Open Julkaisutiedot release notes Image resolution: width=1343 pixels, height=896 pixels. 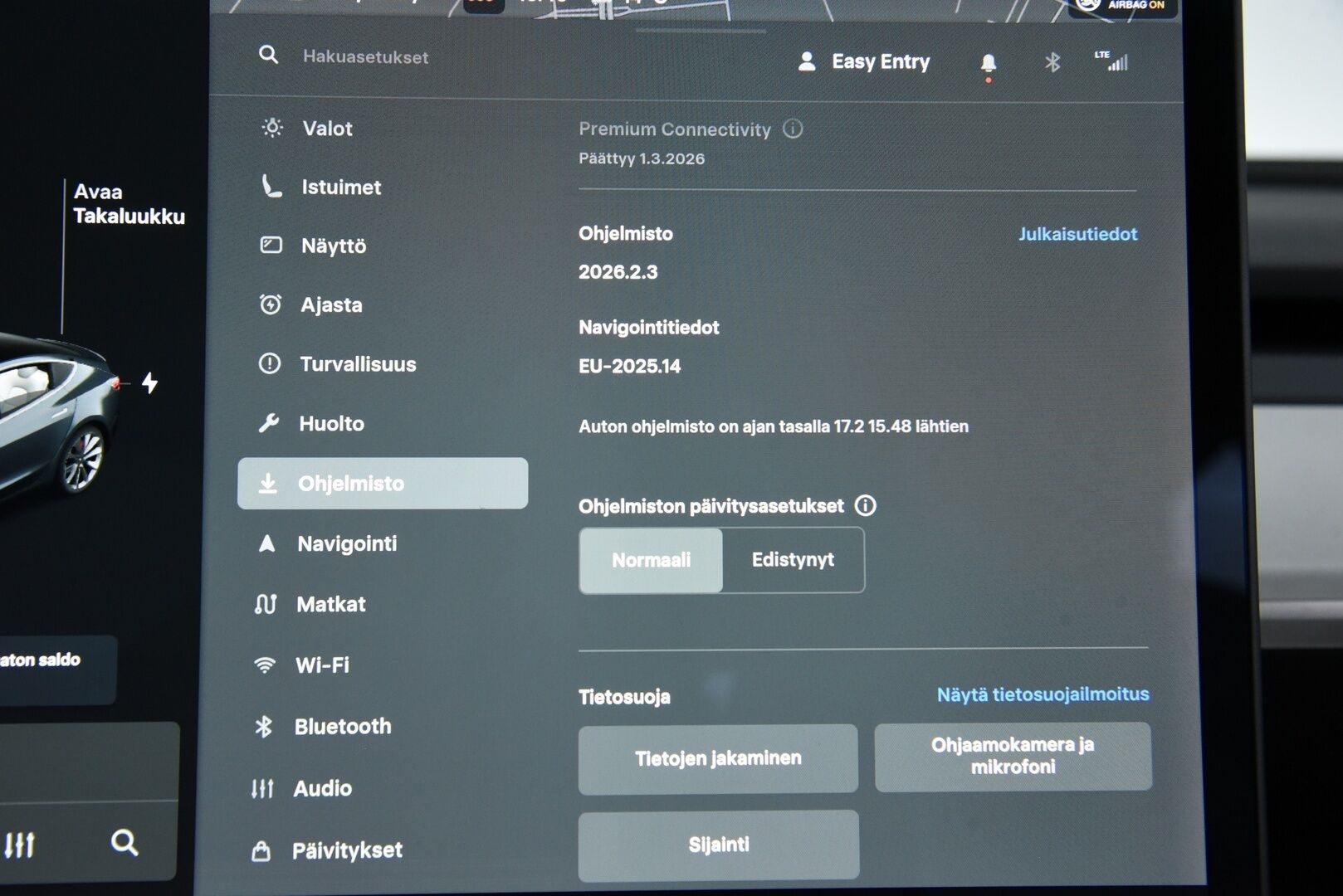(x=1079, y=234)
